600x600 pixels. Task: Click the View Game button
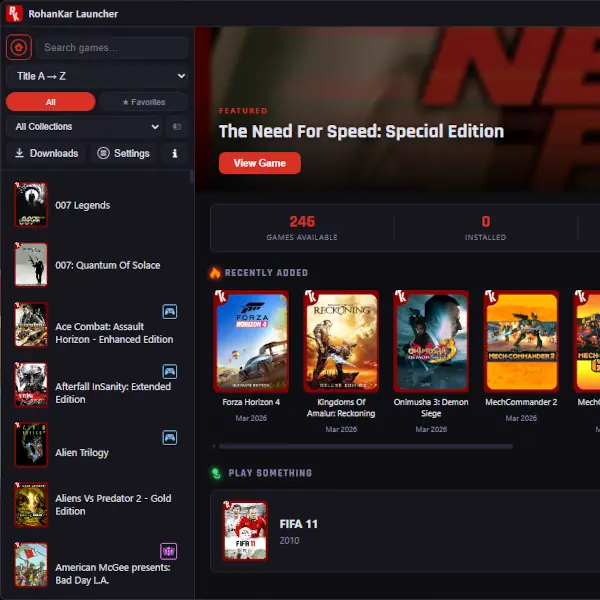click(260, 163)
